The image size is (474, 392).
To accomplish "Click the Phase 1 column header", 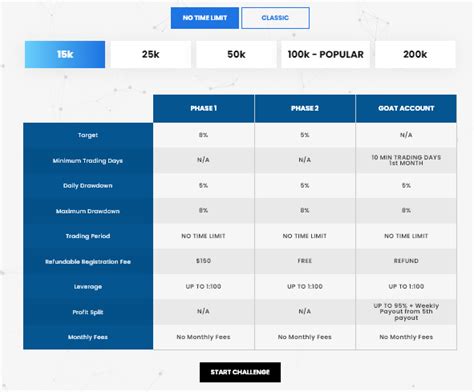I will [x=204, y=108].
